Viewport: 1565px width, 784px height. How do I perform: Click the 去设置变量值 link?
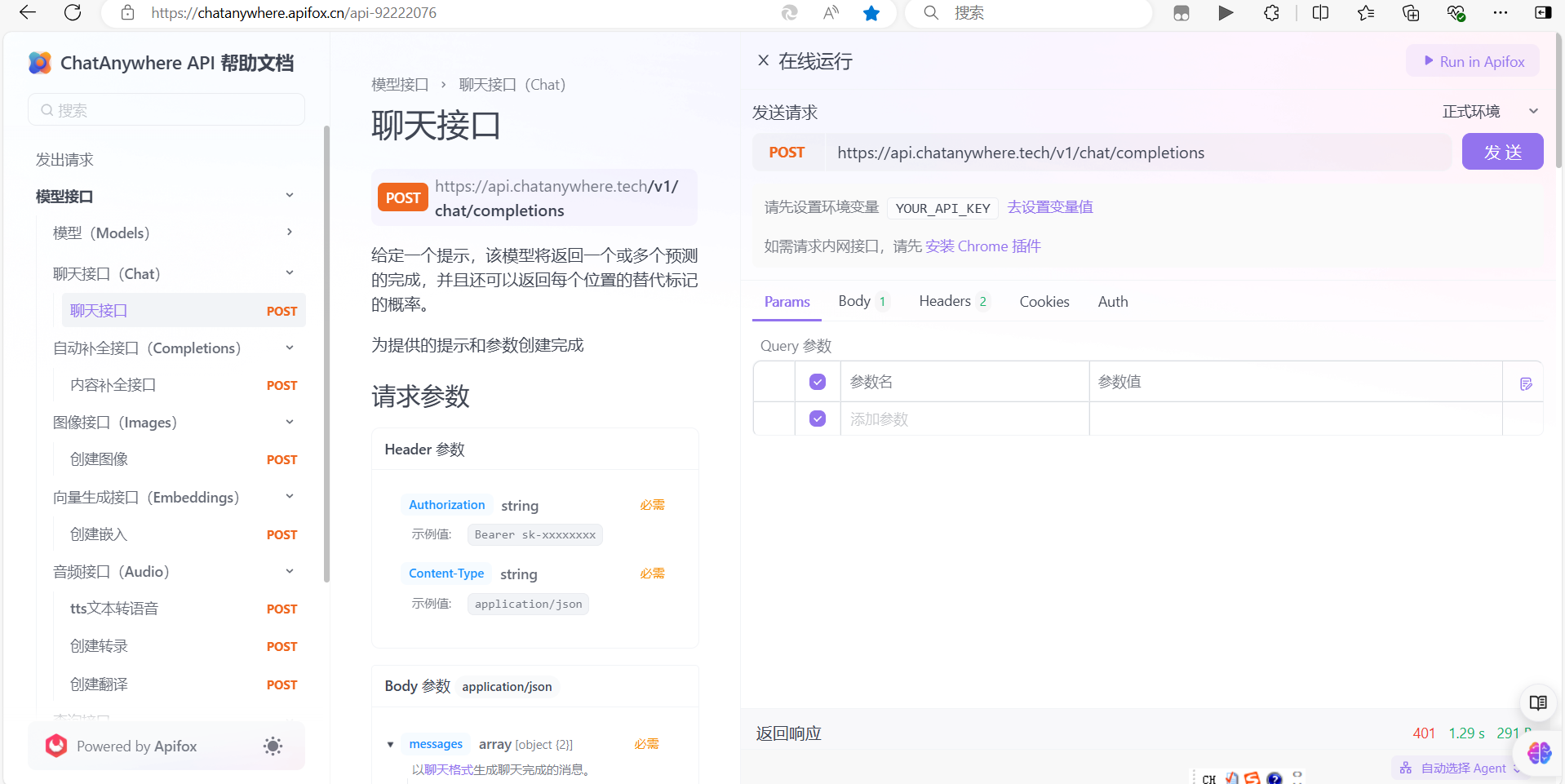(1049, 207)
